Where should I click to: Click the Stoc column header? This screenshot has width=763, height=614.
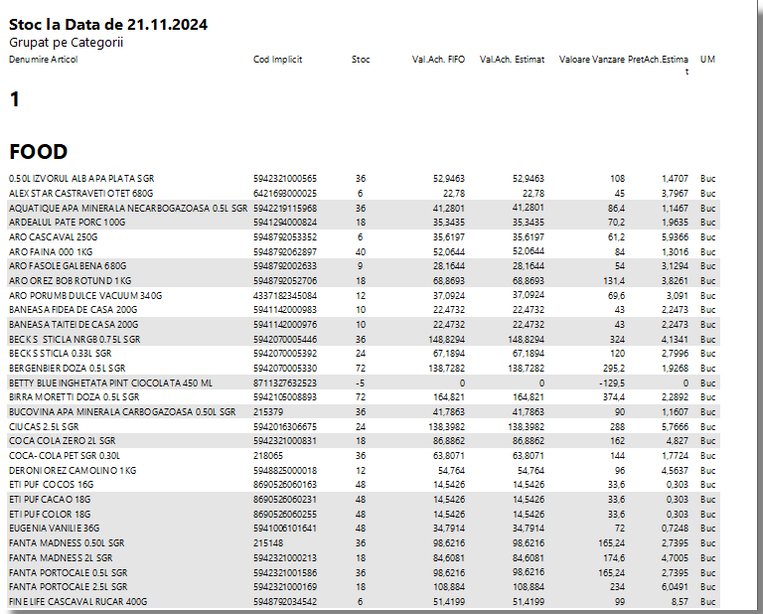361,59
